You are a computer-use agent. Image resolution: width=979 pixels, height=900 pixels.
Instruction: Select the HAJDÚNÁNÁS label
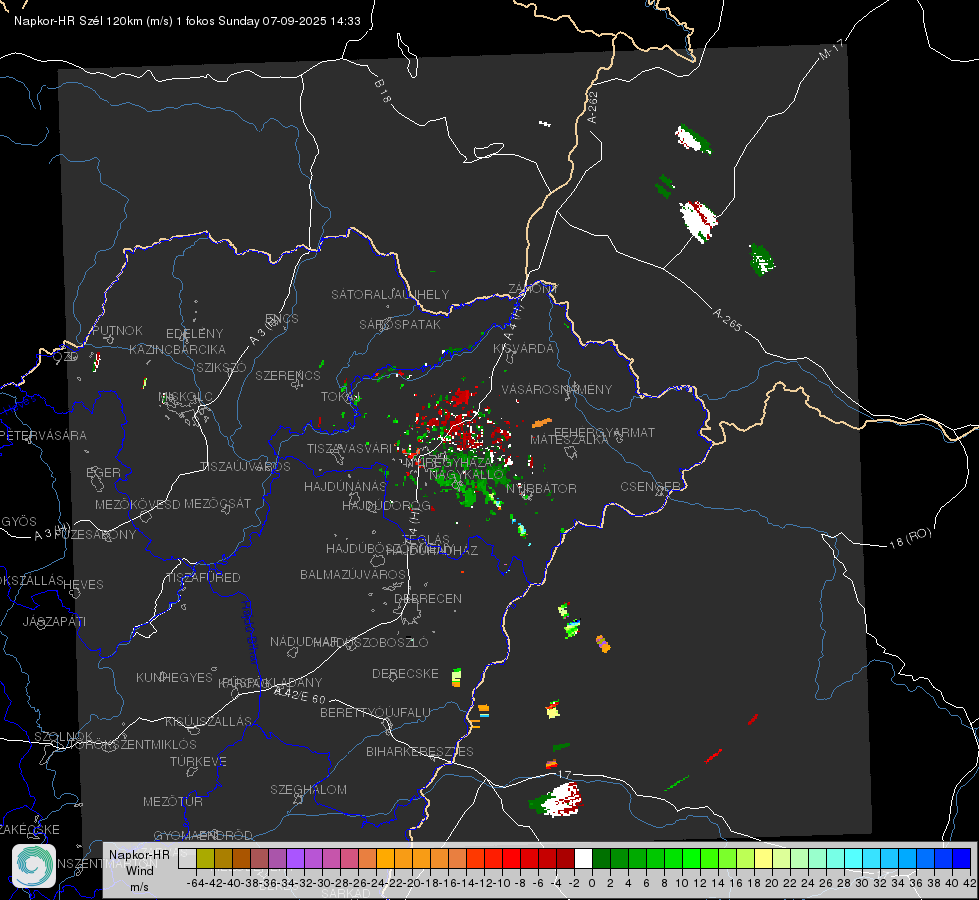[x=345, y=486]
